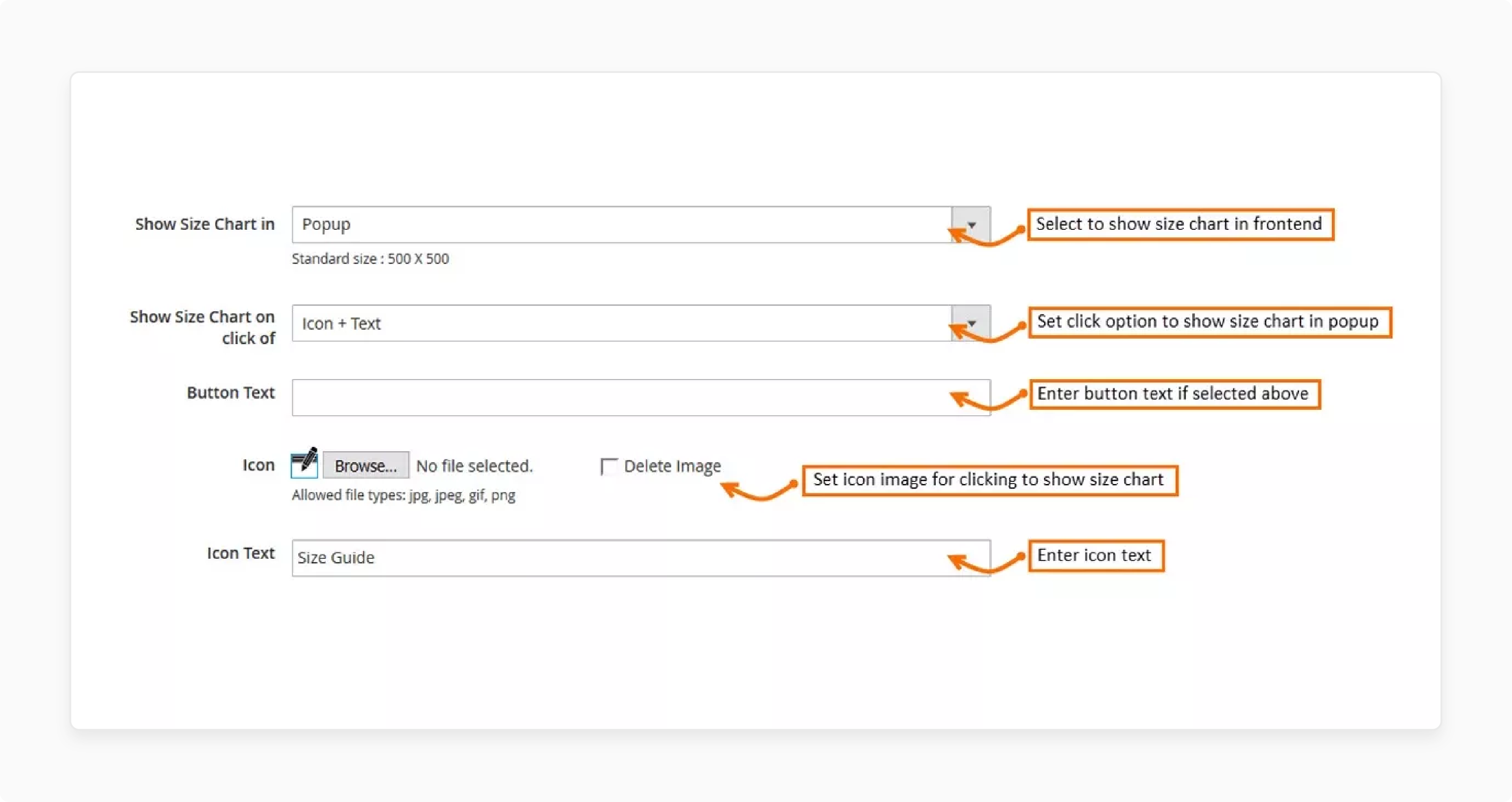Screen dimensions: 1512x802
Task: Click the 'Icon Text' label
Action: pos(240,553)
